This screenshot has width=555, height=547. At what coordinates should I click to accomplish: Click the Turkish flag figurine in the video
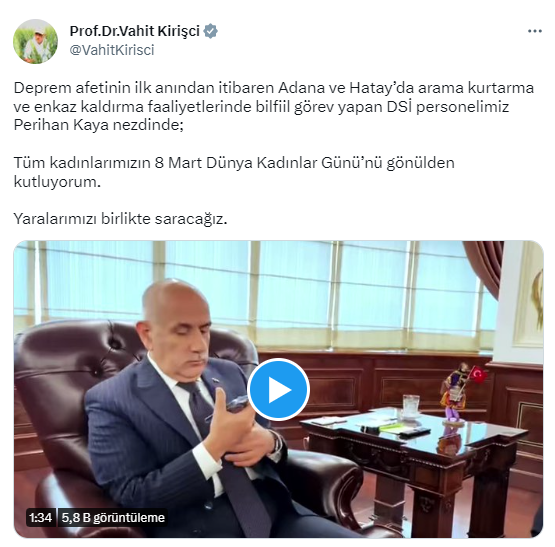(x=460, y=393)
